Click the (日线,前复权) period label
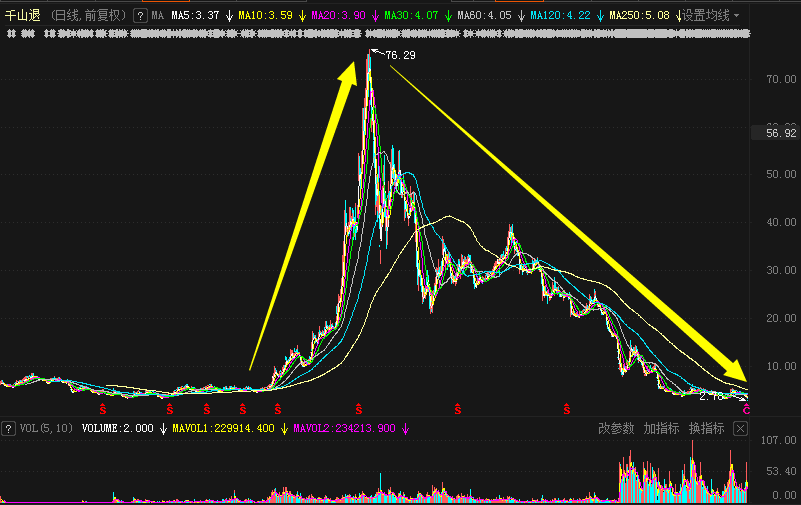Screen dimensions: 801x505 pos(89,15)
